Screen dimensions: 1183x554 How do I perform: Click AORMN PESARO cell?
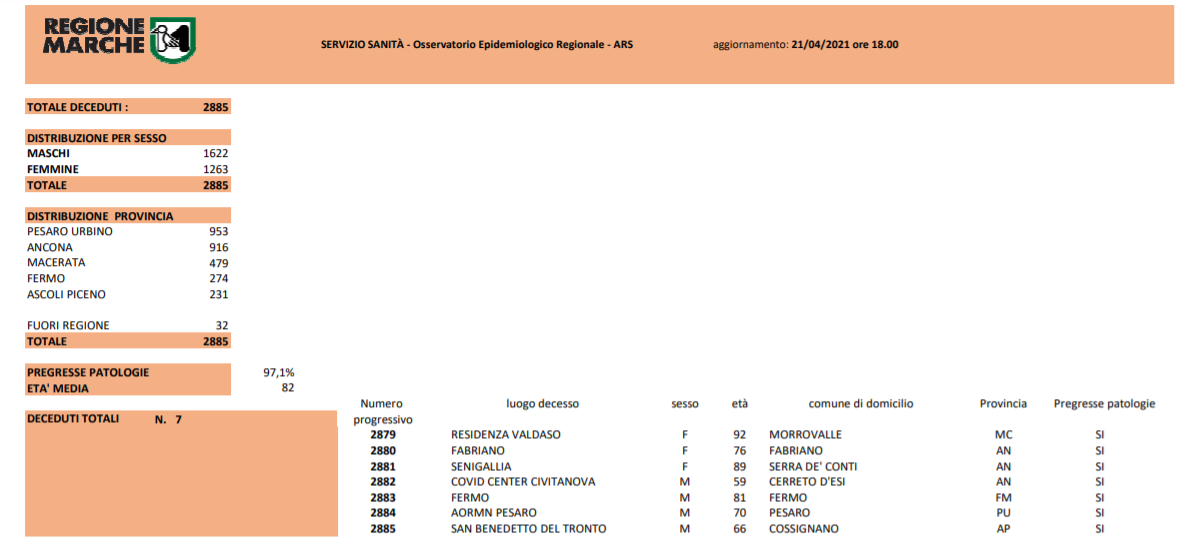(x=493, y=512)
